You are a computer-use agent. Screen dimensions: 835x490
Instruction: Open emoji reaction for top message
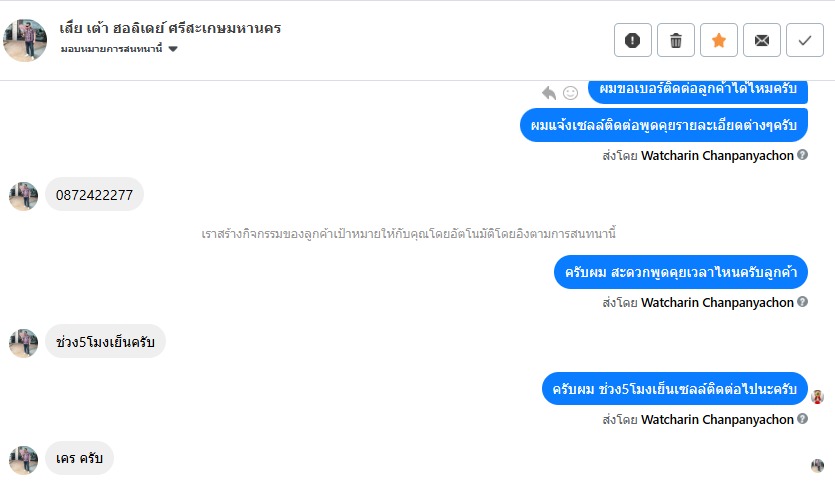pos(571,93)
